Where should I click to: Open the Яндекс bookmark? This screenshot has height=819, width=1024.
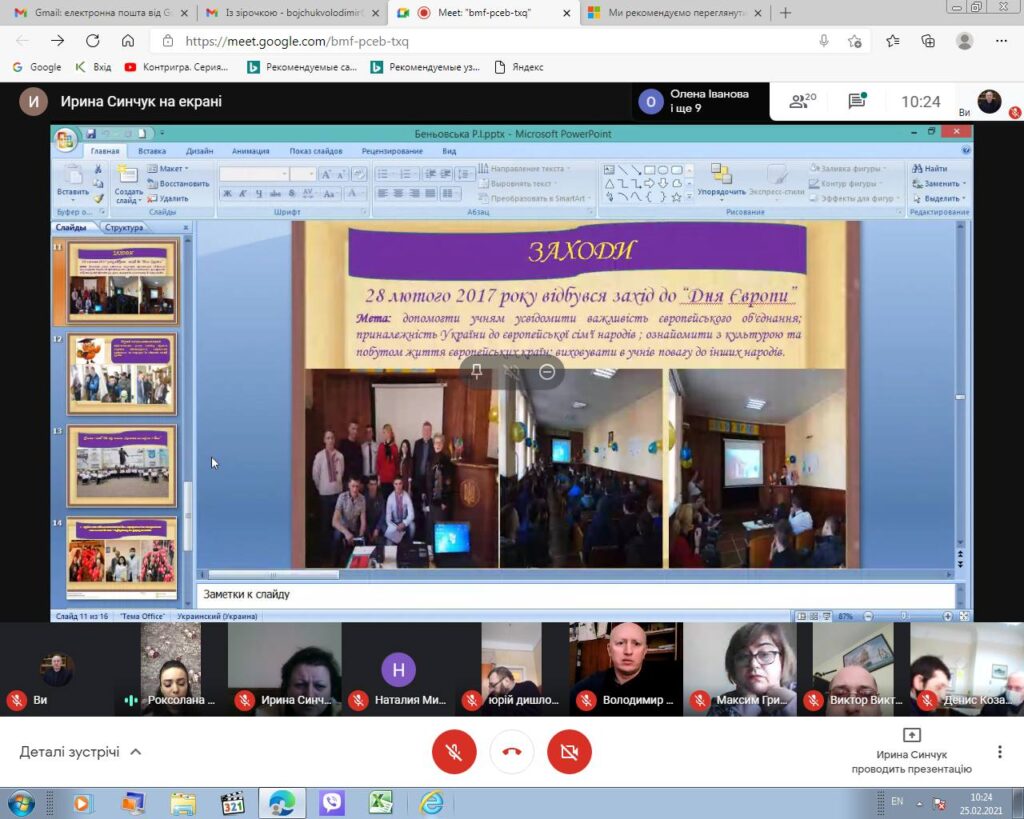519,67
